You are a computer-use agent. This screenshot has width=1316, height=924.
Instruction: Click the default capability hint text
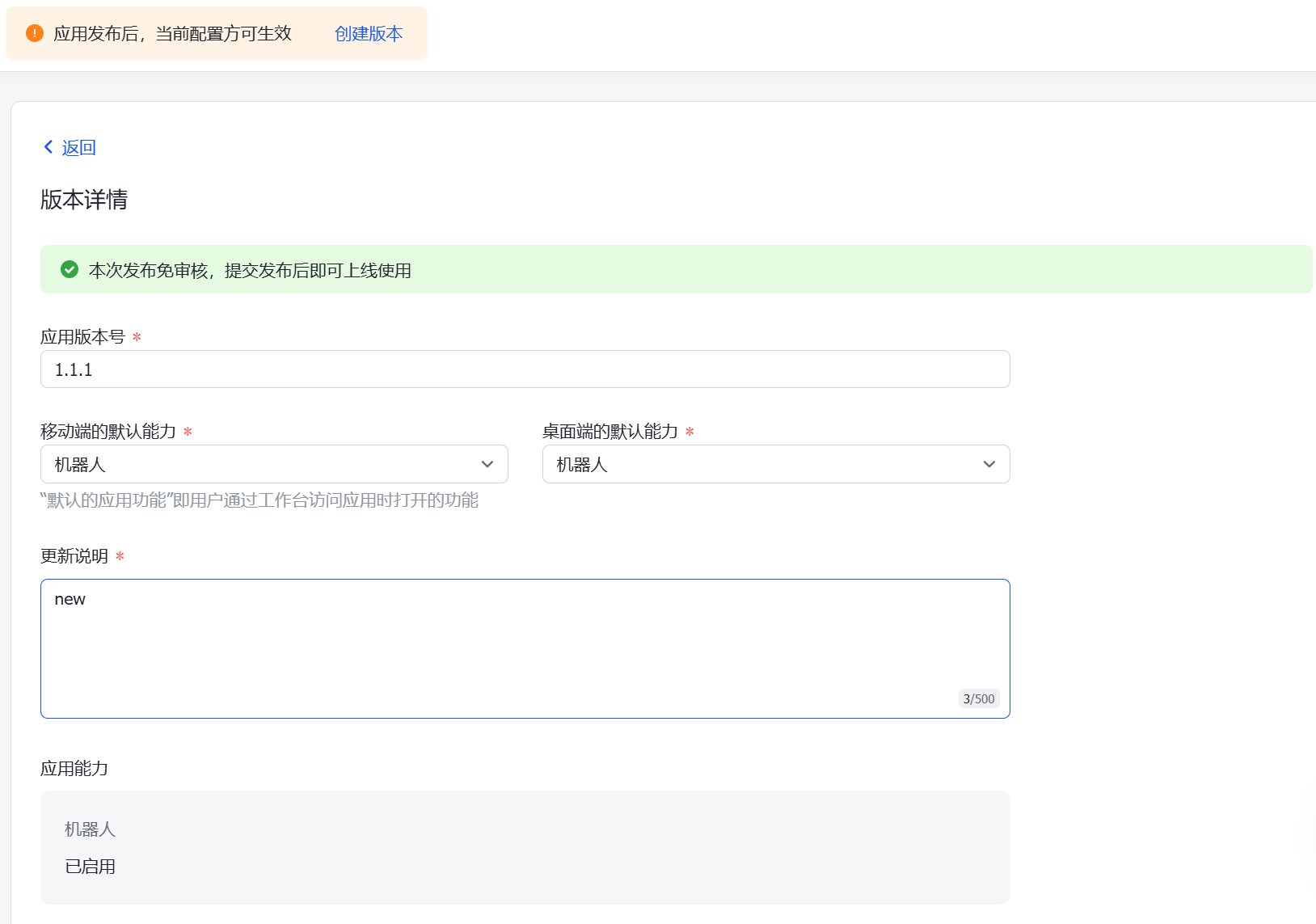tap(259, 500)
